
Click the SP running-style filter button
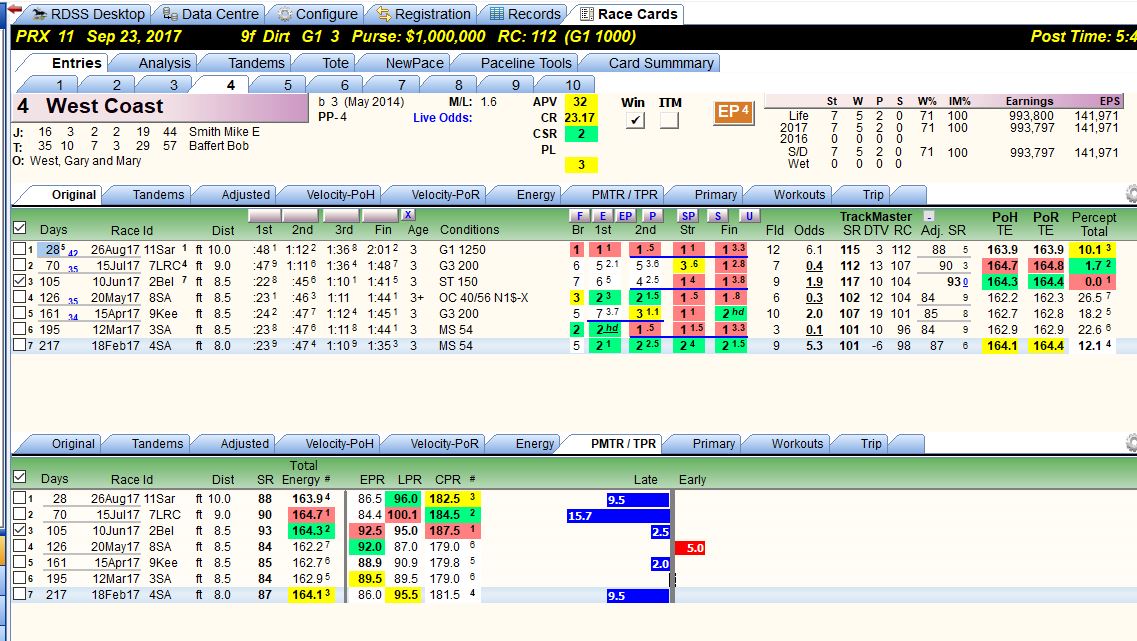[688, 215]
